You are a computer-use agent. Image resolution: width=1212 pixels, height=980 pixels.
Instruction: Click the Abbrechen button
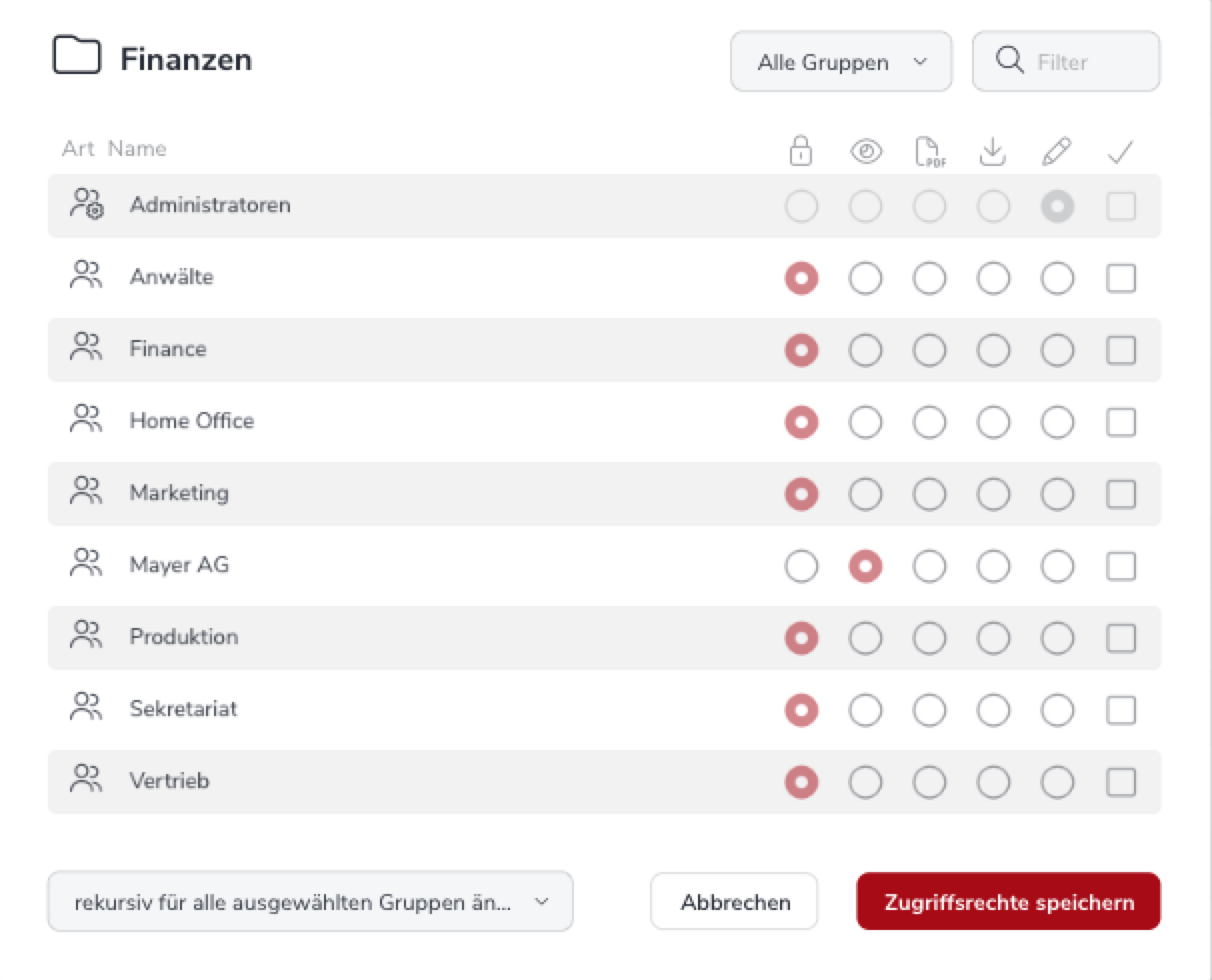click(735, 902)
